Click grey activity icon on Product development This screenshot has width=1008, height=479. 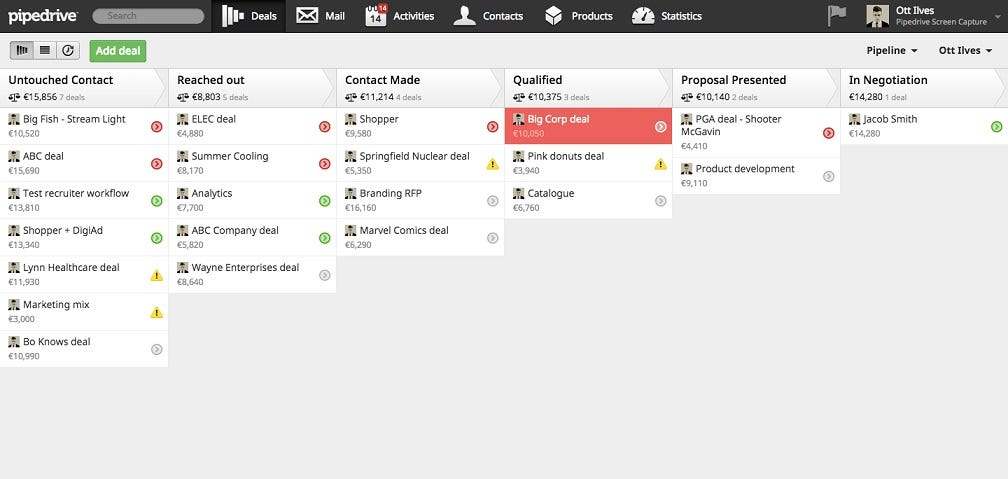(x=829, y=176)
